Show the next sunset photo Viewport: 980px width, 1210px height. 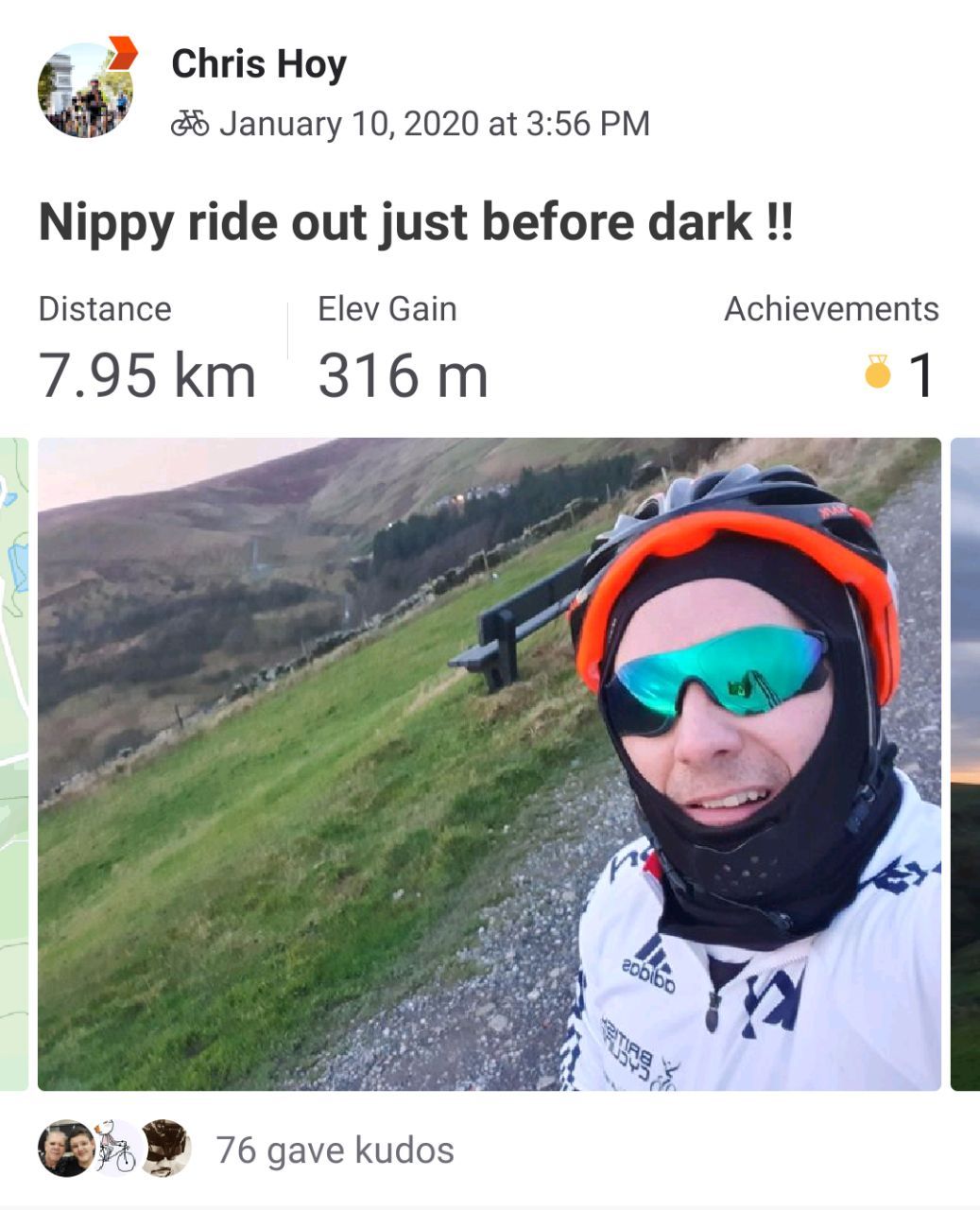[x=965, y=764]
